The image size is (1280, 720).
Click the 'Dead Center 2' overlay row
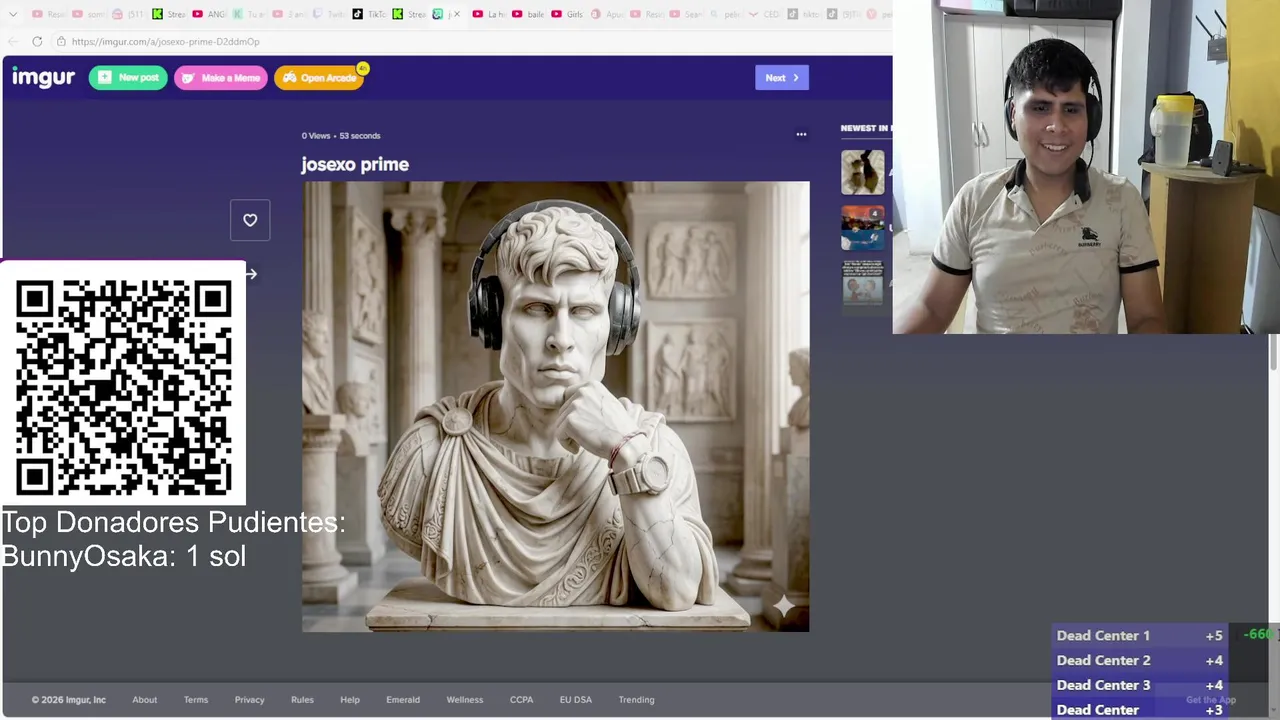pyautogui.click(x=1140, y=660)
